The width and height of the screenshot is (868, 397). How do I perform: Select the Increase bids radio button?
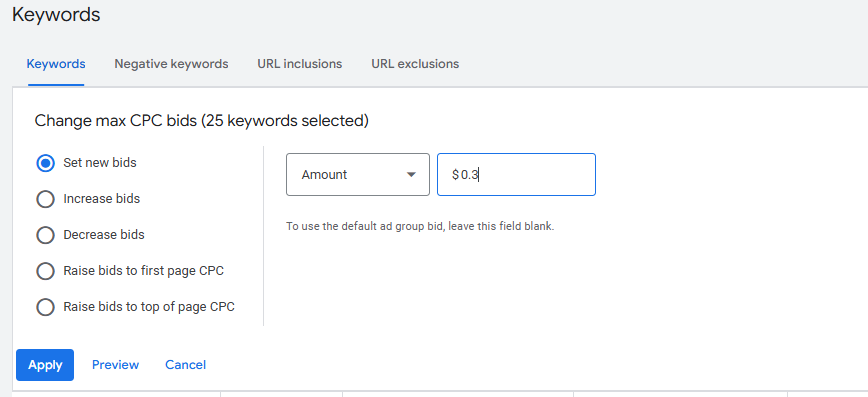45,199
